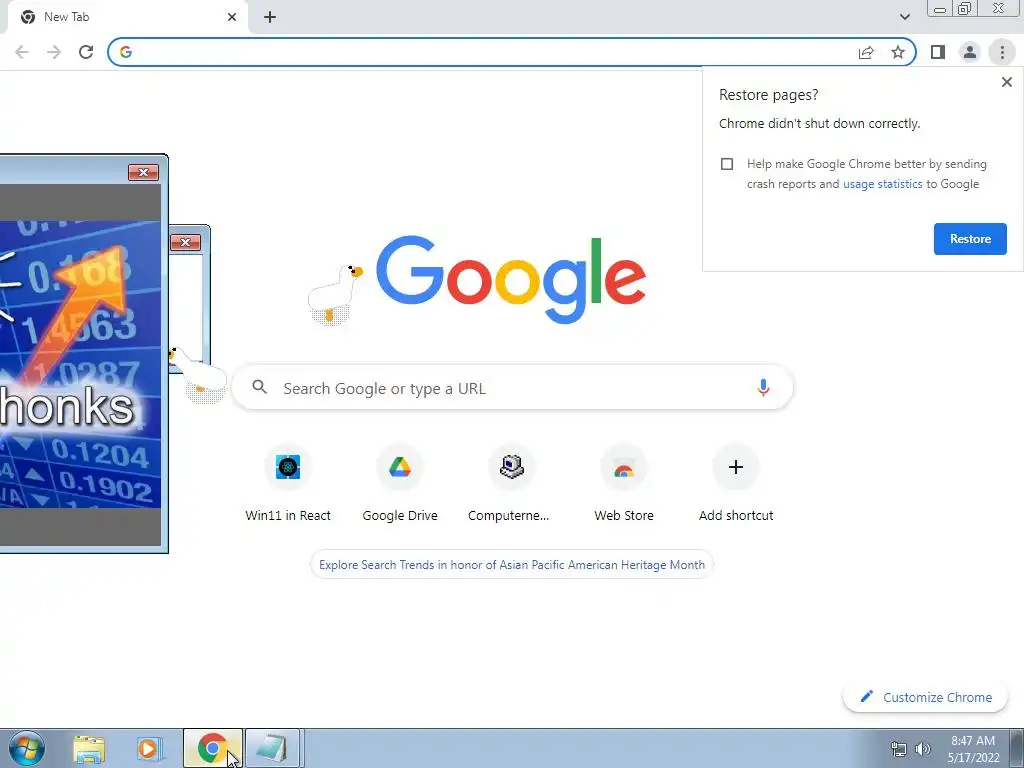This screenshot has width=1024, height=768.
Task: Click the Add shortcut tile
Action: tap(735, 483)
